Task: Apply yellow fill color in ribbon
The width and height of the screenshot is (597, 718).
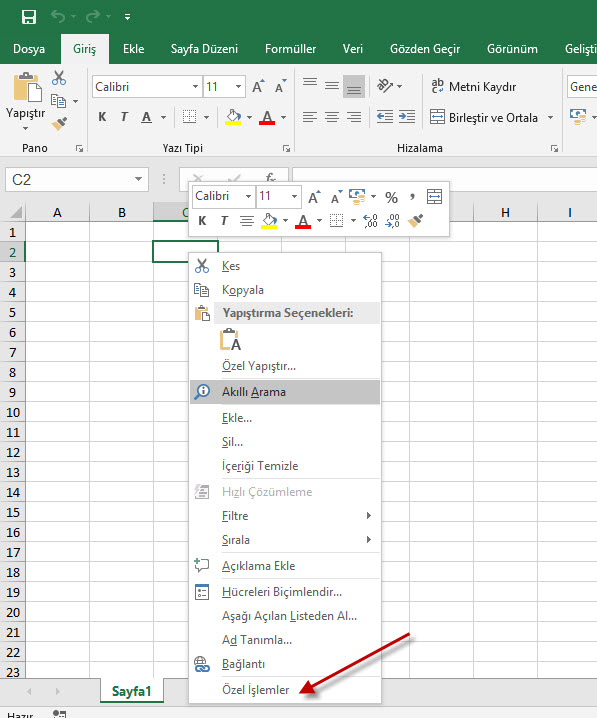Action: click(x=233, y=117)
